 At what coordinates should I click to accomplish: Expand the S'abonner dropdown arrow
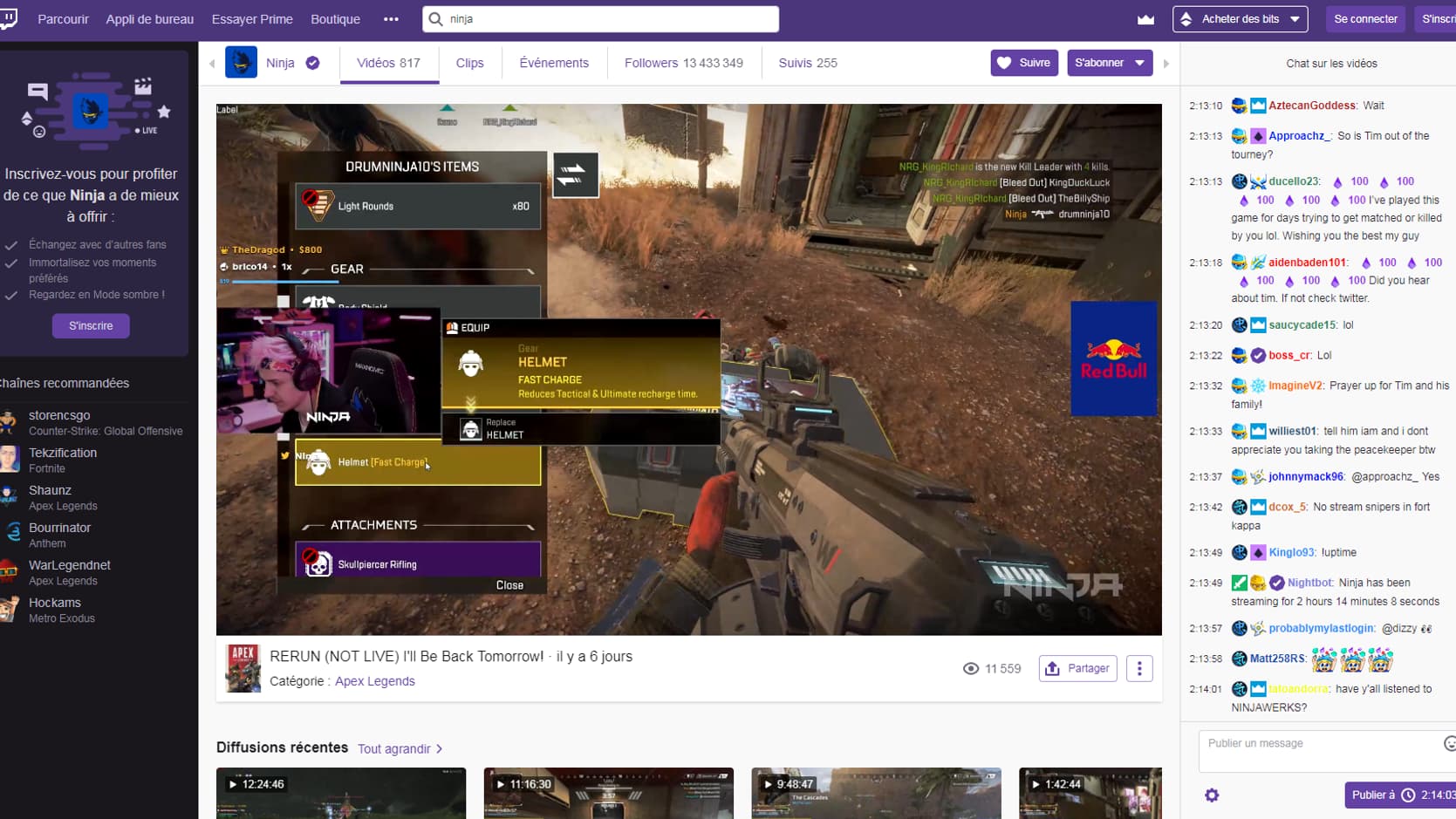tap(1139, 63)
